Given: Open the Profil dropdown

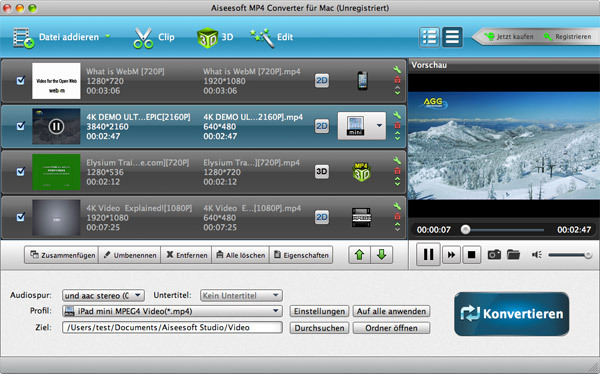Looking at the screenshot, I should pyautogui.click(x=172, y=311).
